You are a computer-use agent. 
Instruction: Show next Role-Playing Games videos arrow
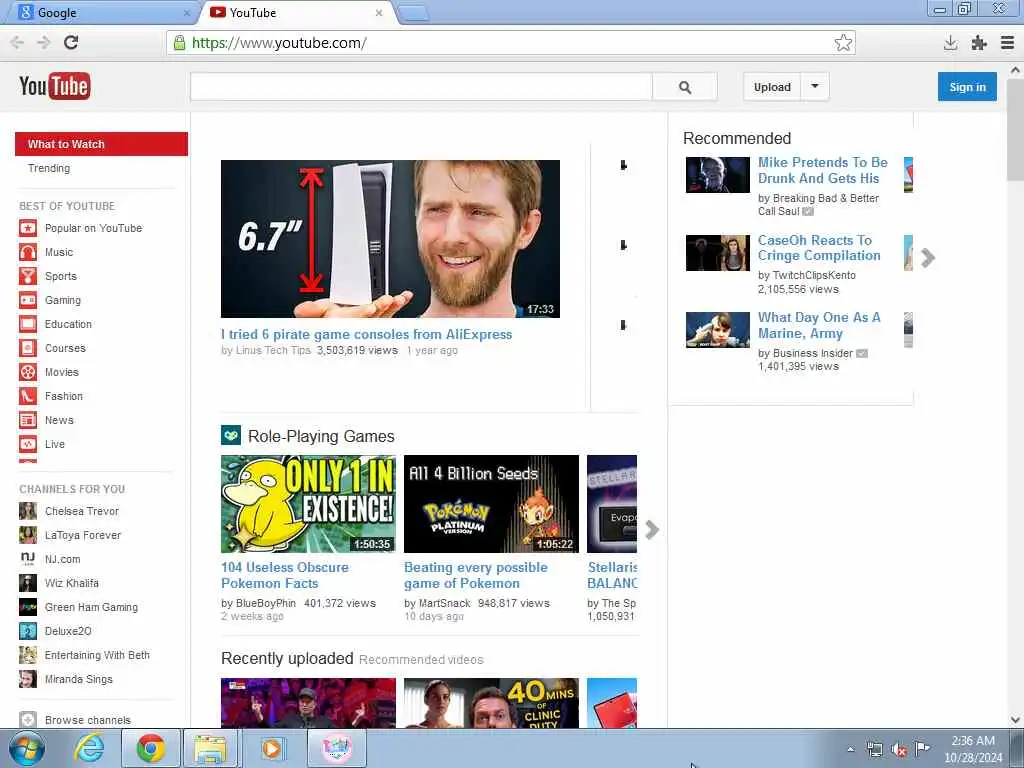[651, 530]
